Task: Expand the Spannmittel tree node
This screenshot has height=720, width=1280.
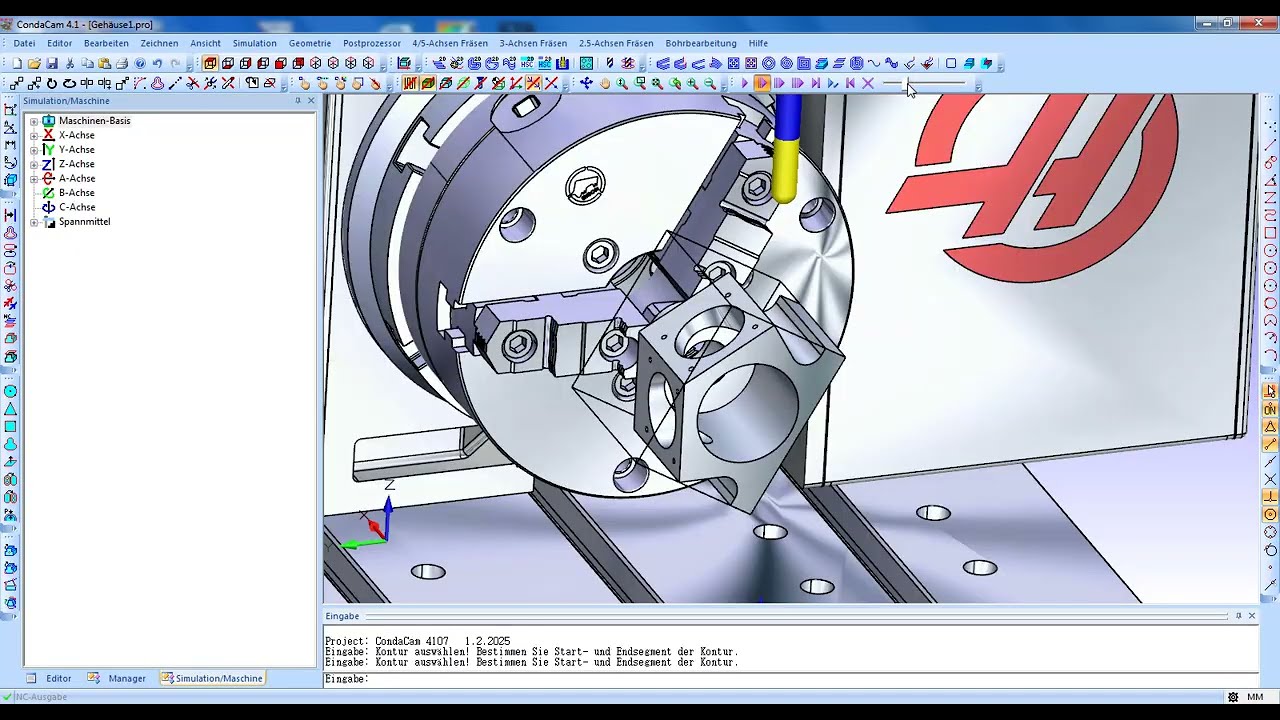Action: pyautogui.click(x=34, y=222)
